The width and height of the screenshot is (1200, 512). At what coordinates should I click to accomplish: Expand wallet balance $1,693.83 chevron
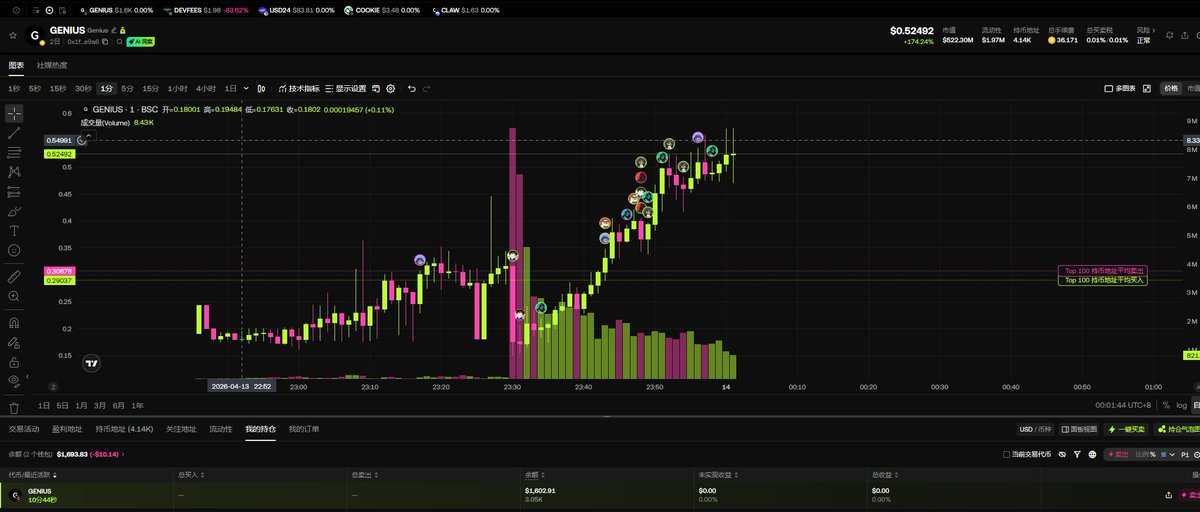coord(124,454)
